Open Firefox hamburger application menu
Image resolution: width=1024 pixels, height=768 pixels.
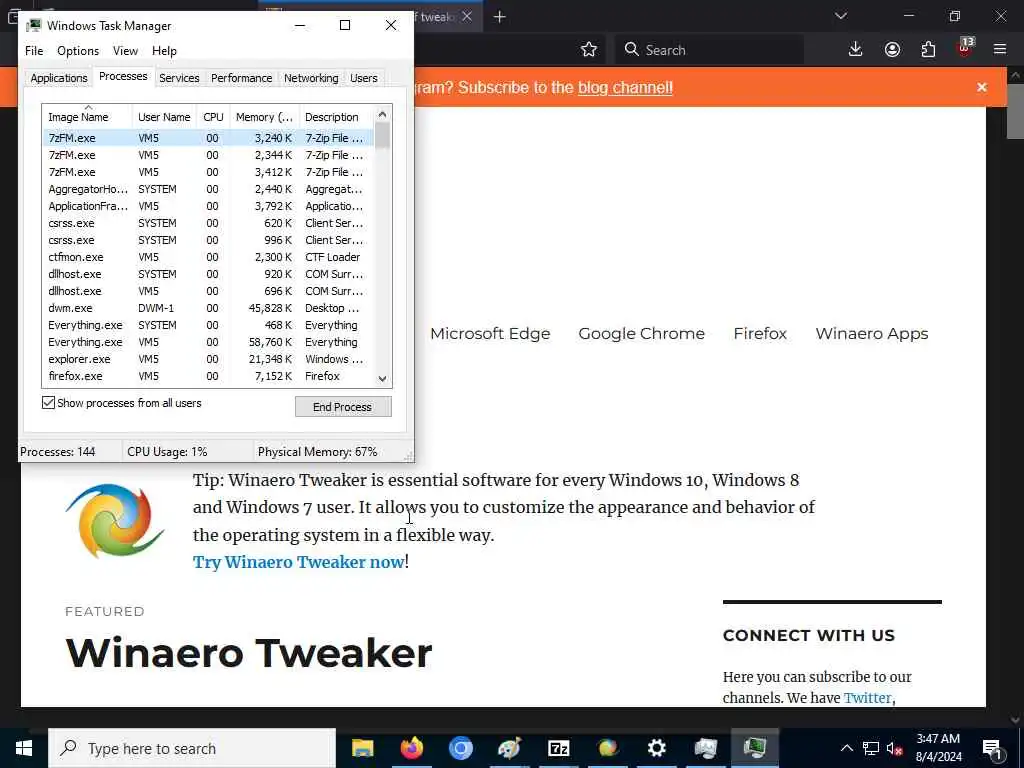coord(1000,50)
